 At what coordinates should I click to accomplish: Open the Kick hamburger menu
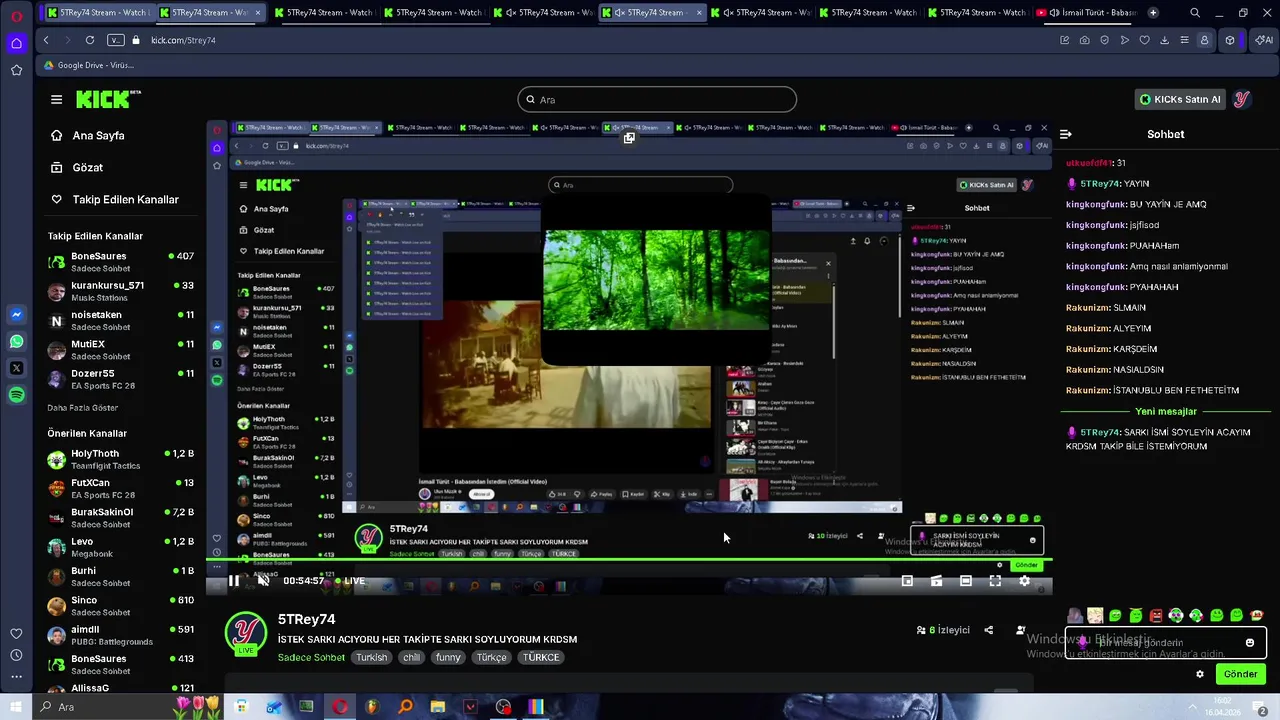(56, 99)
